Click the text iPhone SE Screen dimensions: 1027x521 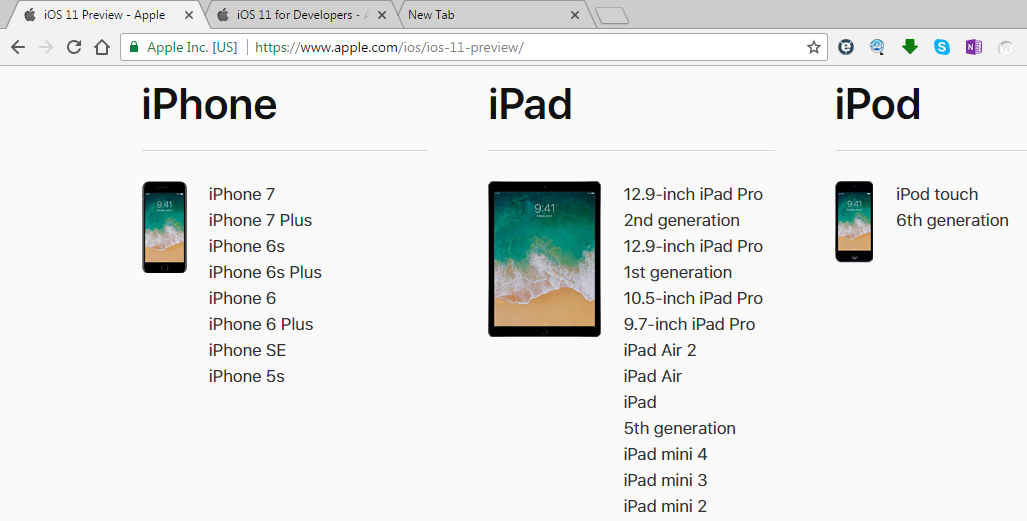pyautogui.click(x=248, y=351)
